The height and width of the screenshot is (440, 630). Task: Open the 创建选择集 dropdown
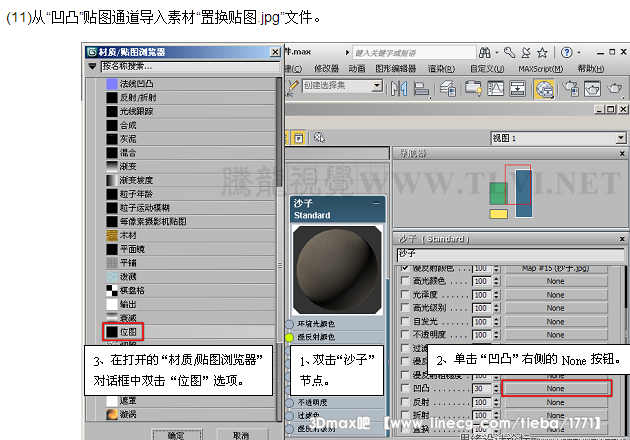point(377,86)
